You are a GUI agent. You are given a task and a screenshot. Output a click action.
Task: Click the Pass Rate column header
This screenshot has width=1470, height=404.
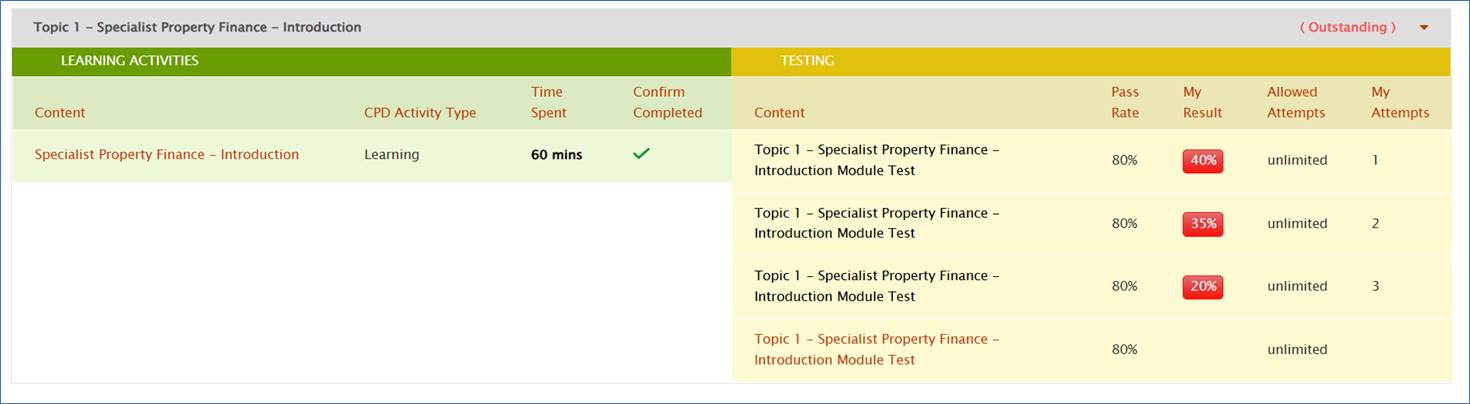[x=1125, y=102]
